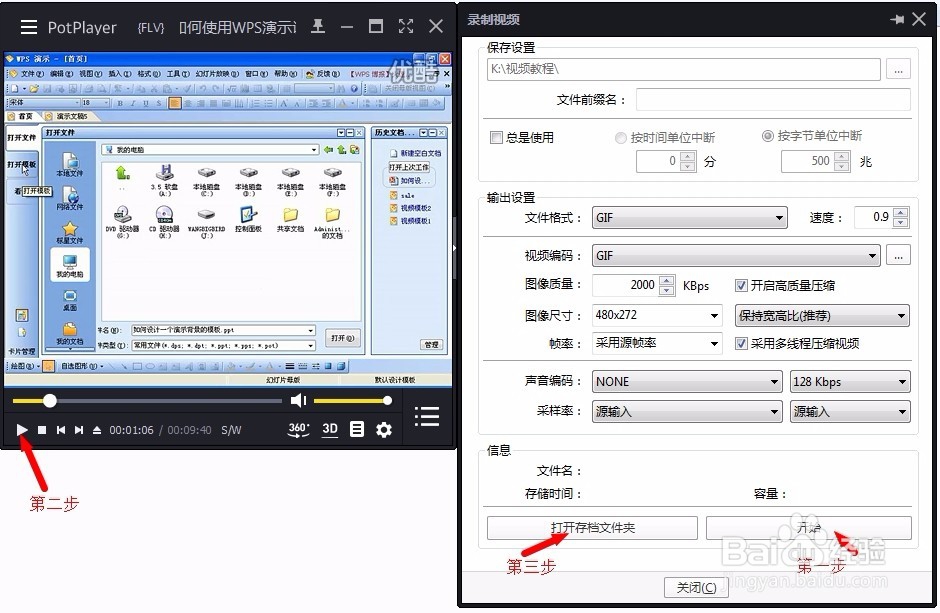Increase the 速度 value 0.9
The width and height of the screenshot is (940, 613).
pyautogui.click(x=900, y=213)
